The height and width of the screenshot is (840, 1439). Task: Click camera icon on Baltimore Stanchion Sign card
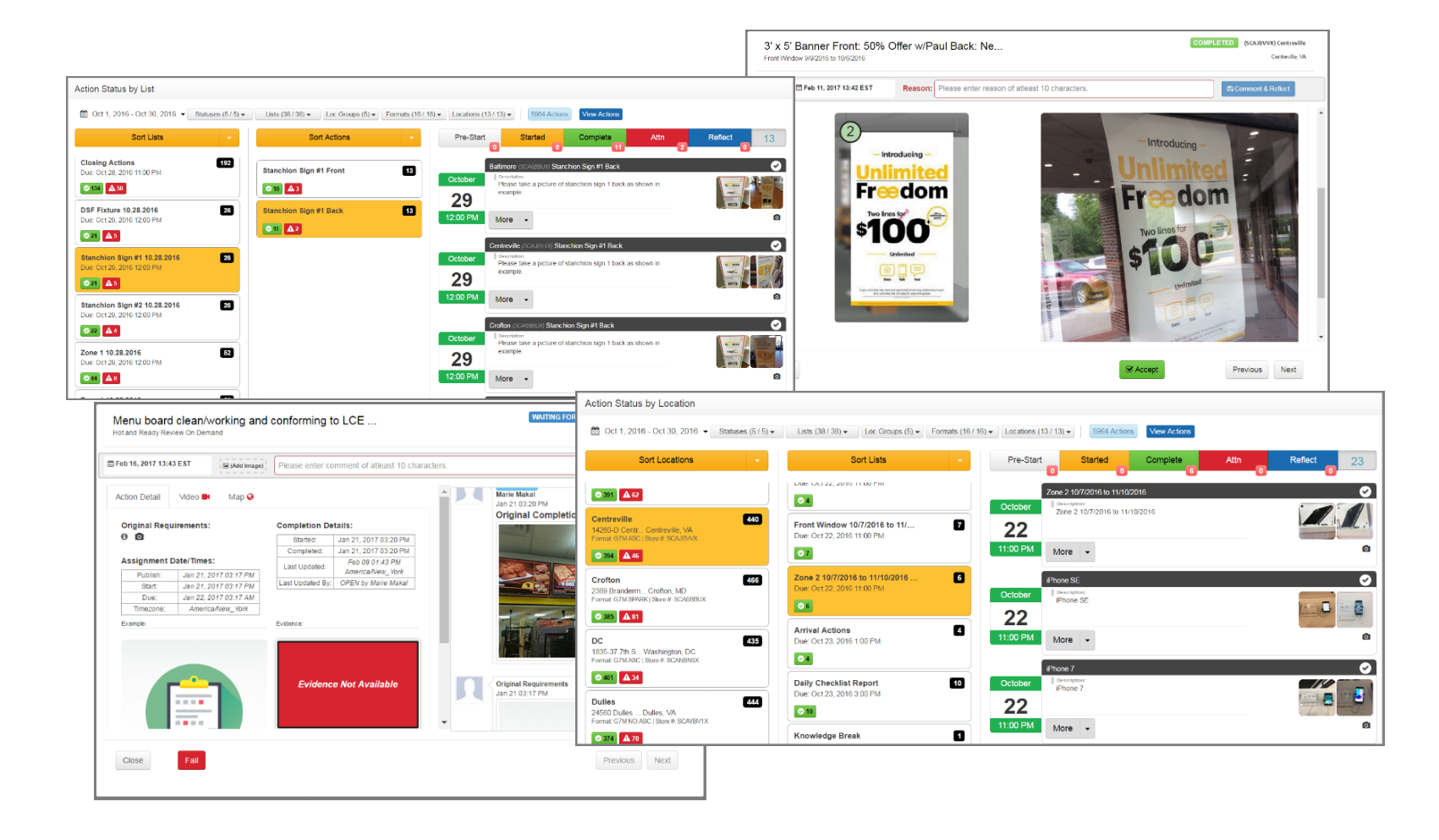777,217
